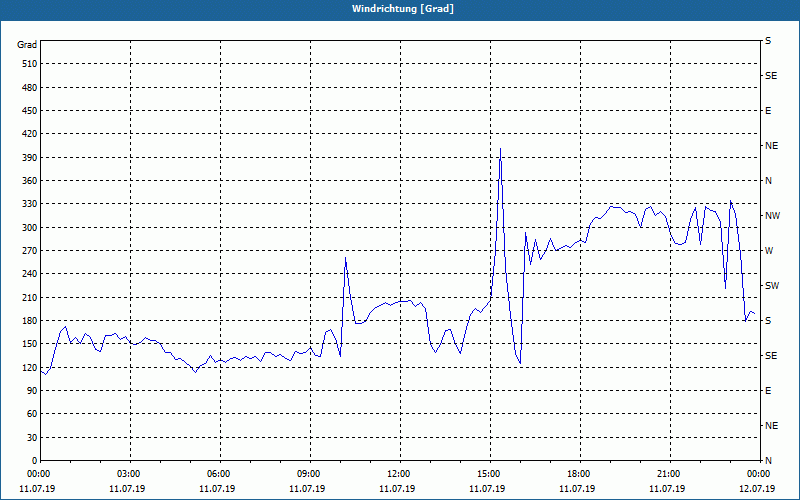800x500 pixels.
Task: Select the 11.07.19 date under 21:00
Action: pos(667,489)
